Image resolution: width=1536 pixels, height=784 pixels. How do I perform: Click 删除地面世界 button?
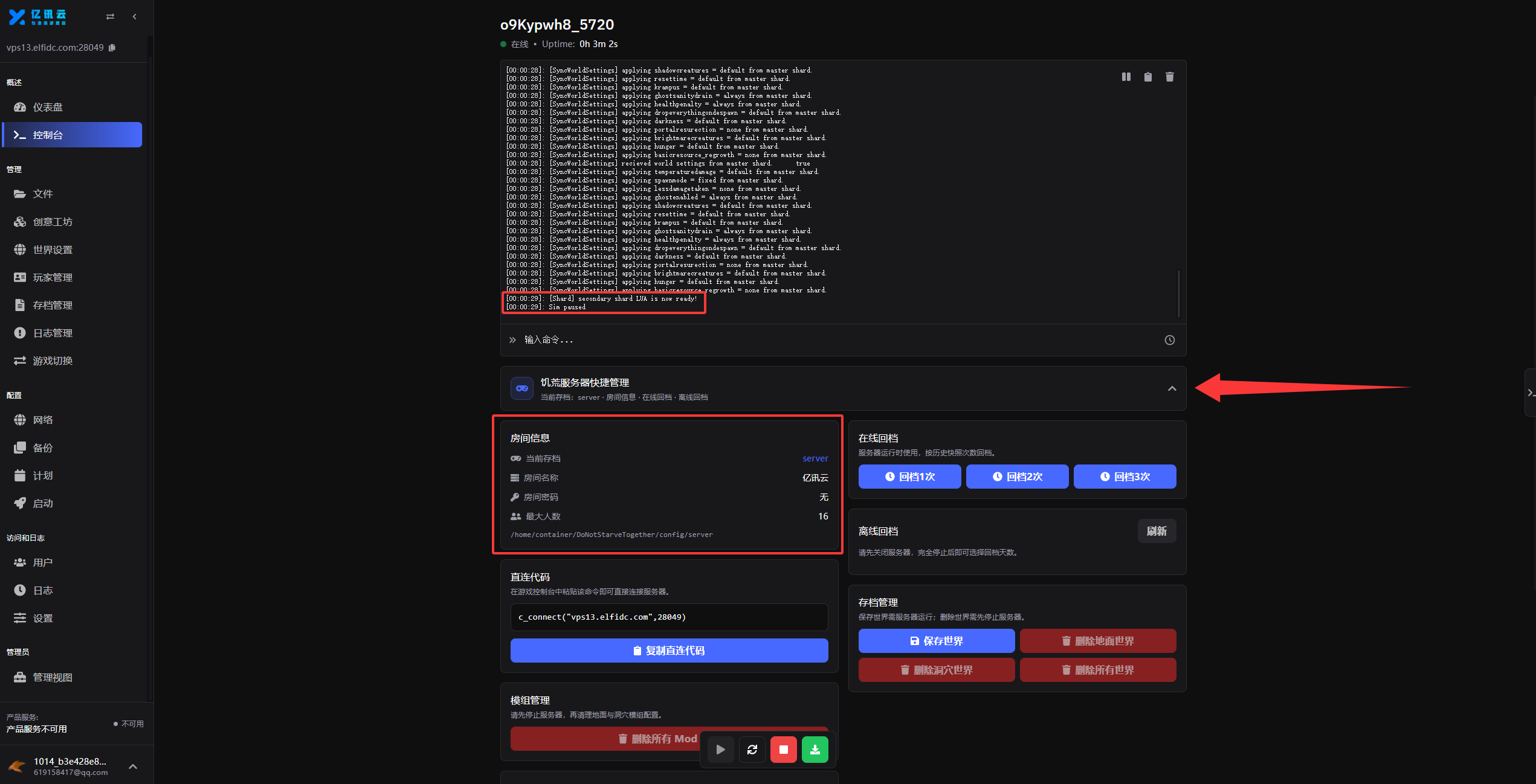point(1098,641)
